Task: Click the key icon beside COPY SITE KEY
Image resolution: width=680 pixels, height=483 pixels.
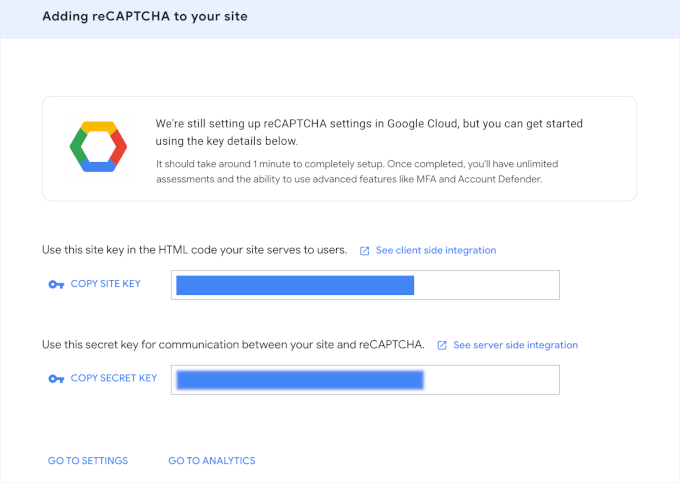Action: (56, 285)
